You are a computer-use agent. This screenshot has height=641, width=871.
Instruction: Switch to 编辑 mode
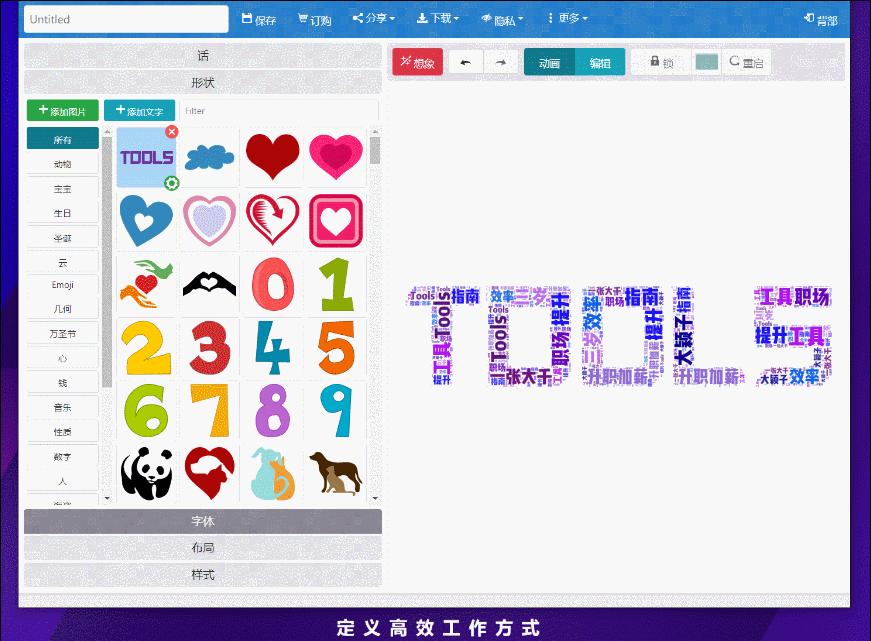(x=600, y=62)
